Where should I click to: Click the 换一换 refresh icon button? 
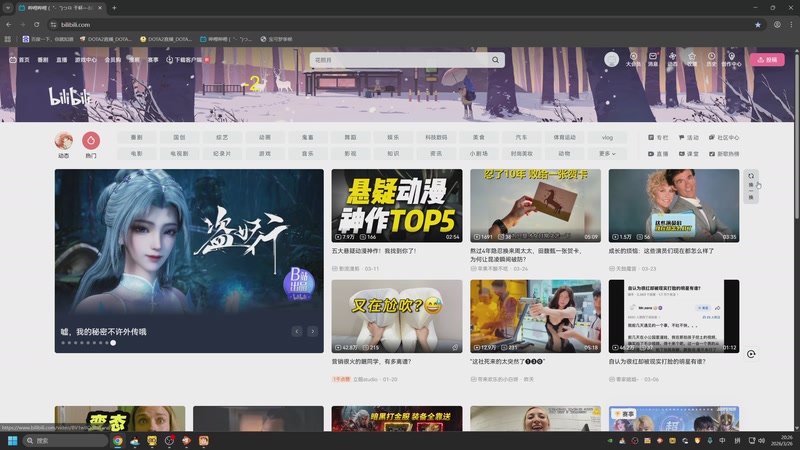coord(751,187)
